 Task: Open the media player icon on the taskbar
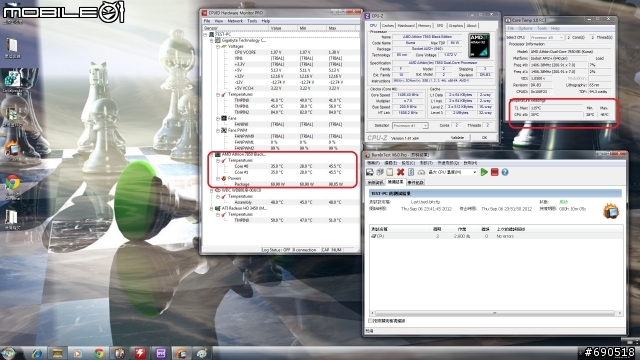pyautogui.click(x=78, y=353)
